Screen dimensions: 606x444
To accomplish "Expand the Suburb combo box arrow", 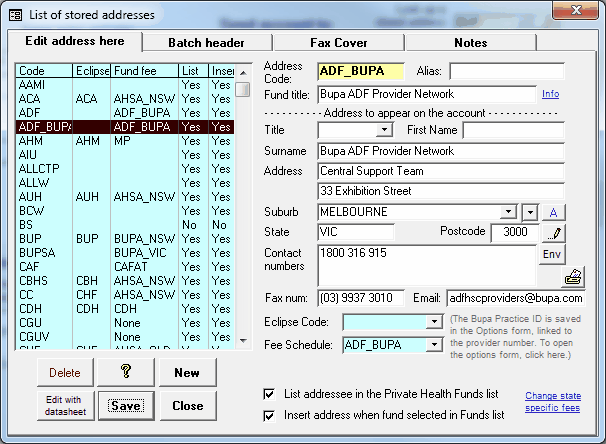I will pyautogui.click(x=509, y=212).
